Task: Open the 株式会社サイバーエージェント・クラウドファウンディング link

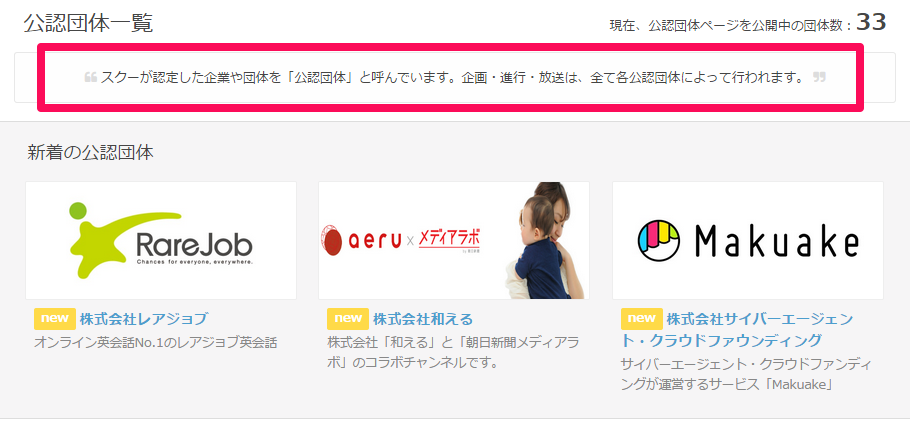Action: 737,329
